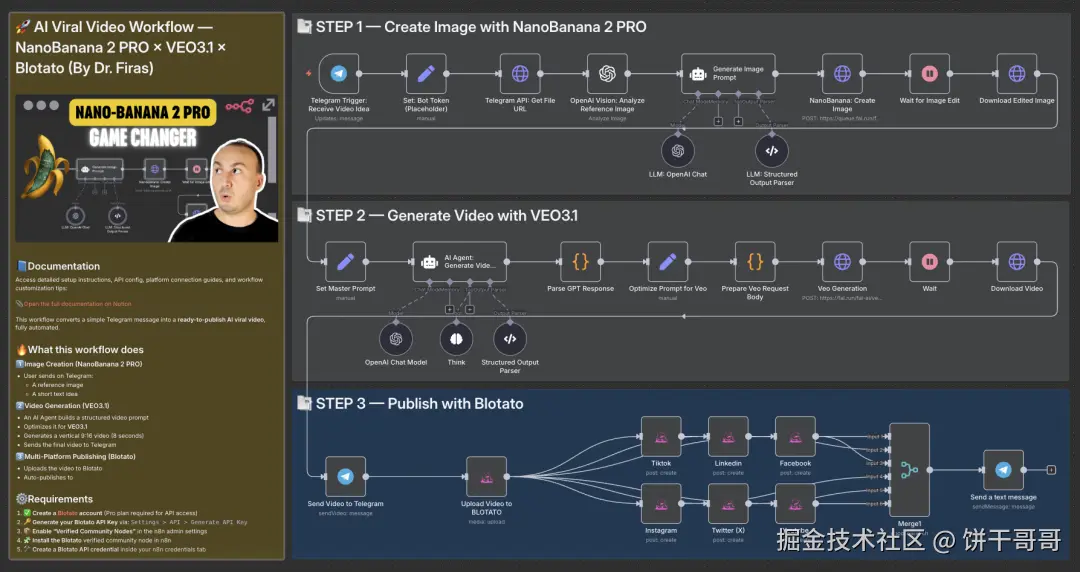The width and height of the screenshot is (1080, 572).
Task: Open the NanoBanana: Create Image node
Action: tap(842, 74)
